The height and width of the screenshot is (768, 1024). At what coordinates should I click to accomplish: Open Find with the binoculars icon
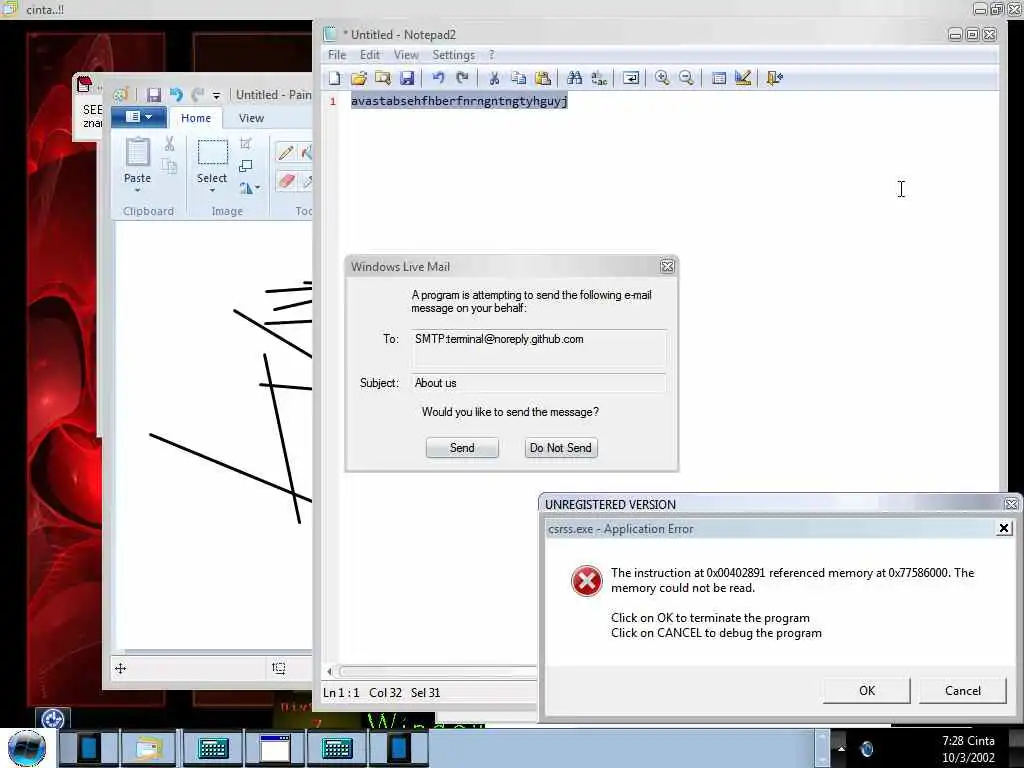pos(575,78)
